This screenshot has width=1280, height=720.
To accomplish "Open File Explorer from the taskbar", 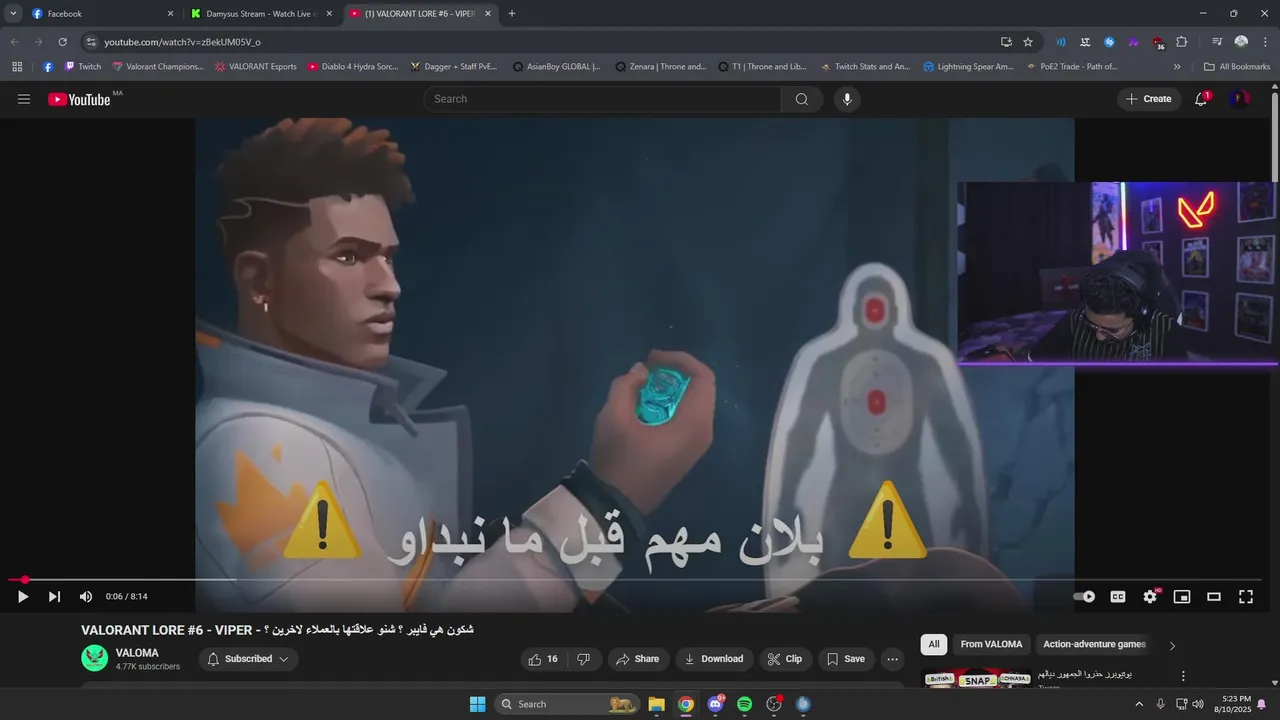I will (657, 704).
